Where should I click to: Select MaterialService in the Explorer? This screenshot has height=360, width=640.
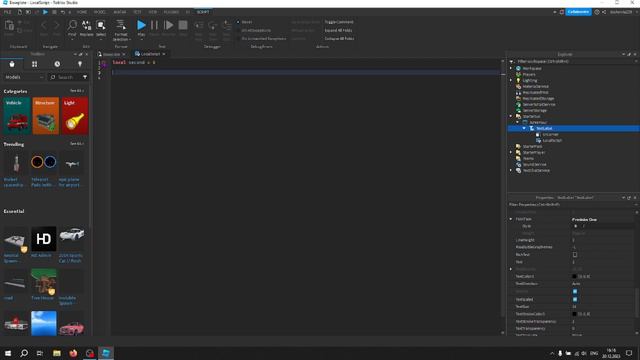pyautogui.click(x=536, y=87)
